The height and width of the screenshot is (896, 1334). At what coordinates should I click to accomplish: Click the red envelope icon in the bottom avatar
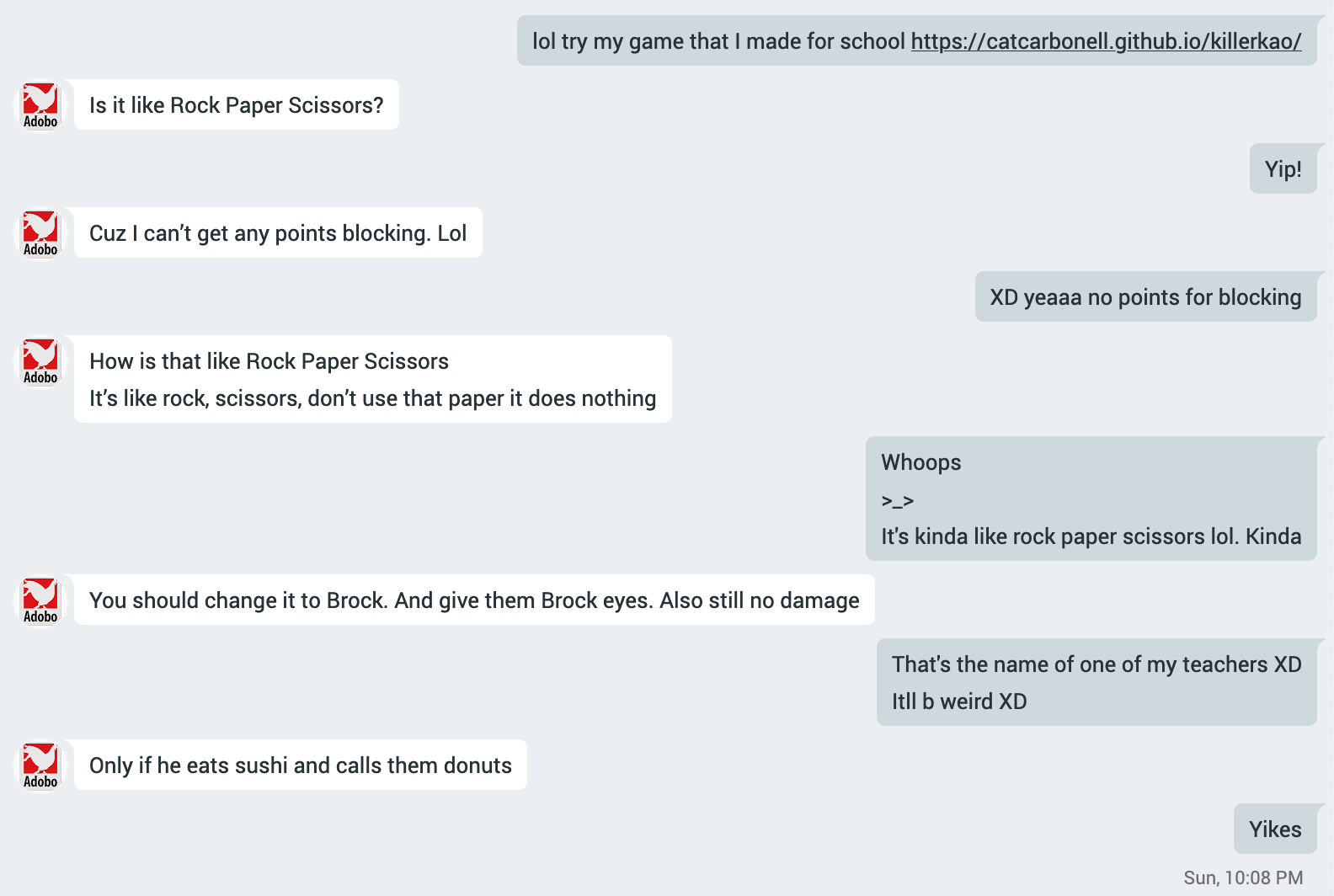coord(40,759)
